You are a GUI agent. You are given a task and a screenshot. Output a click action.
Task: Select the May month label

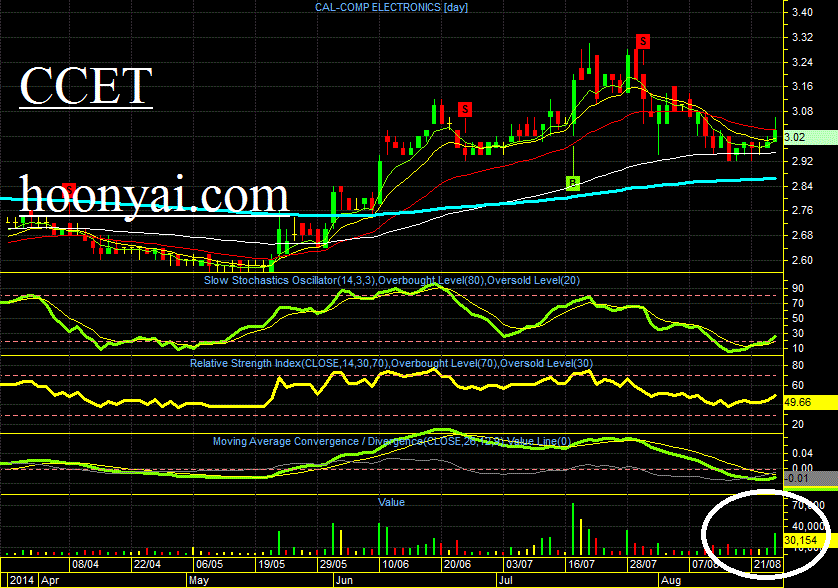(x=199, y=581)
